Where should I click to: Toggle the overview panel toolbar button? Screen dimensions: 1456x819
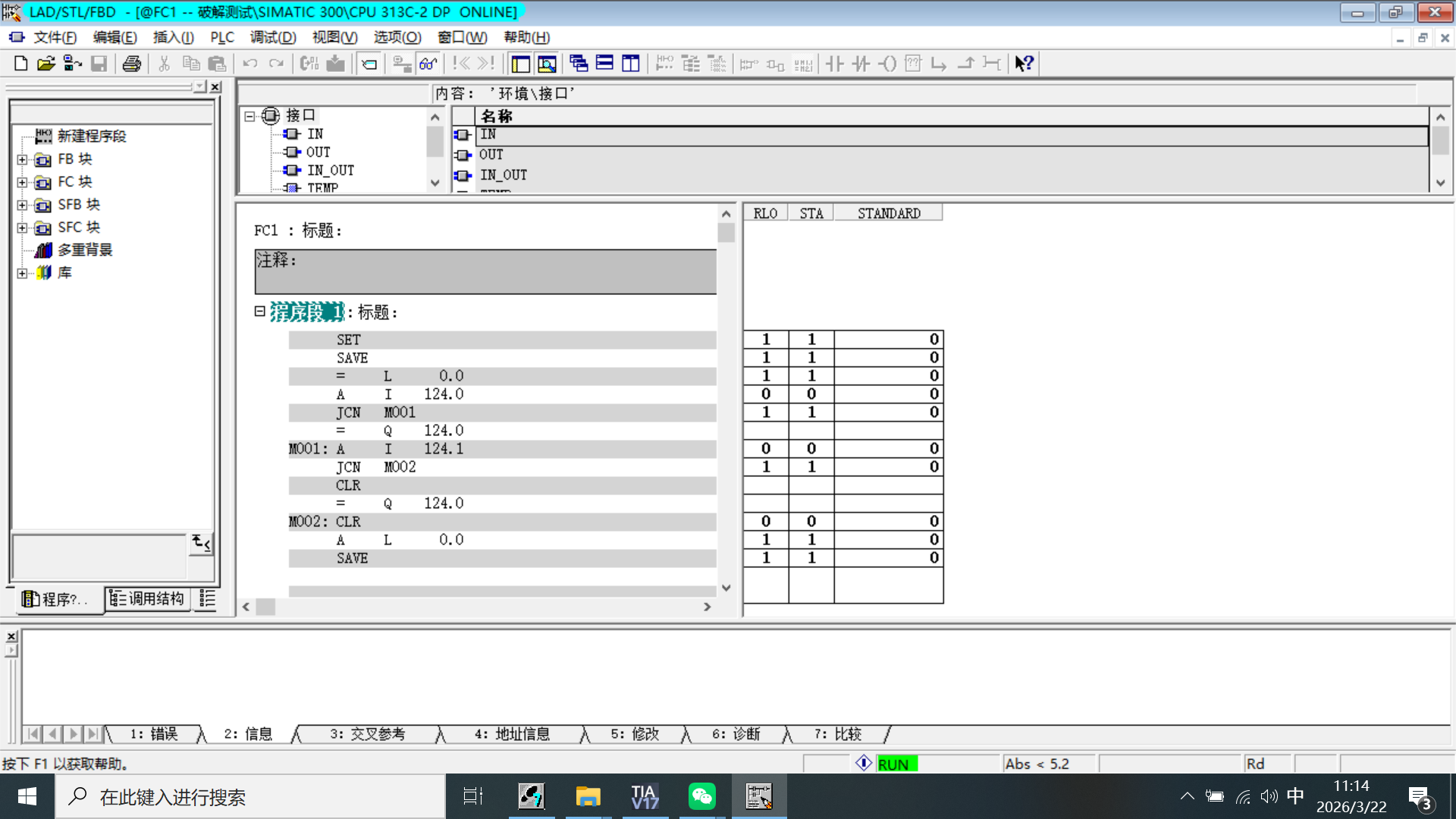[520, 64]
